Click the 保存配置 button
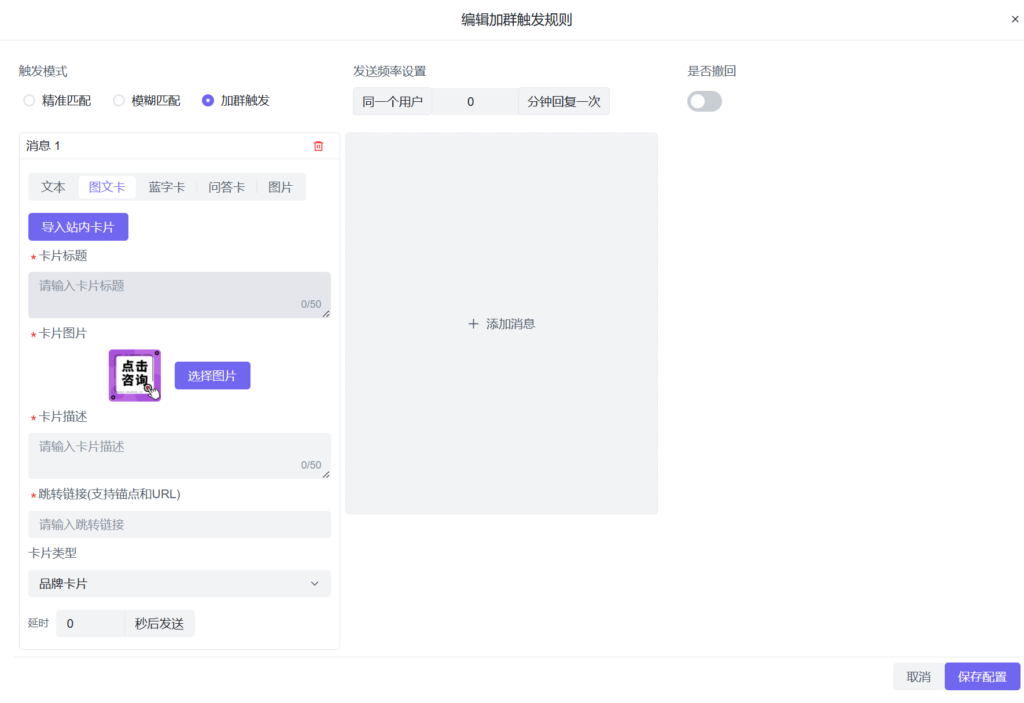Screen dimensions: 1024x703 (981, 677)
